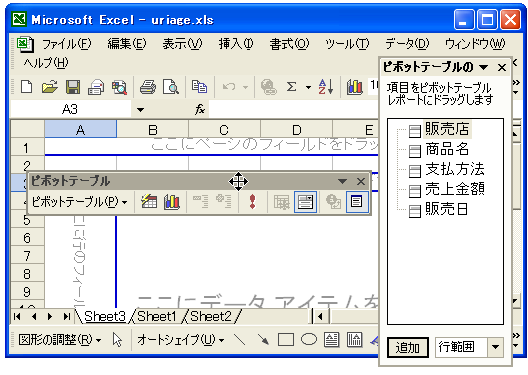Open the 編集(E) menu
The image size is (528, 375).
(127, 44)
